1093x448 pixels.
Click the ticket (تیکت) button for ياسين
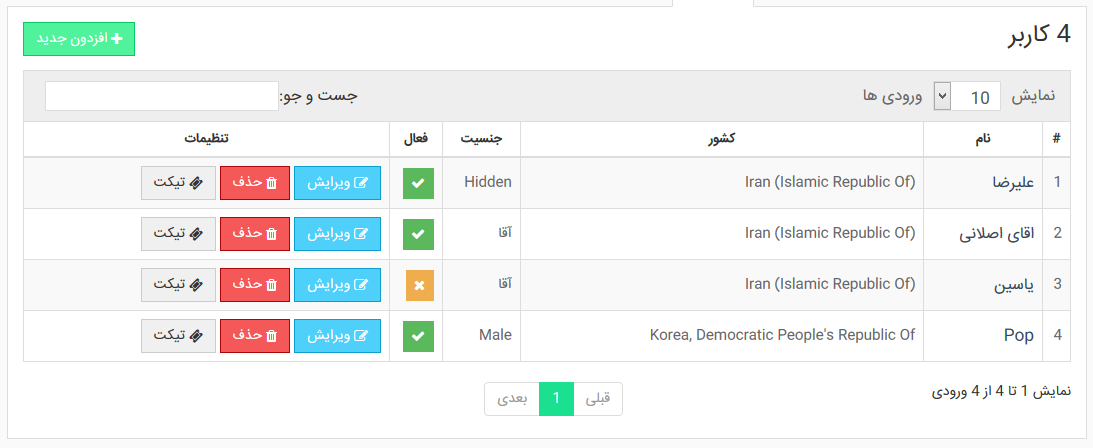coord(178,285)
